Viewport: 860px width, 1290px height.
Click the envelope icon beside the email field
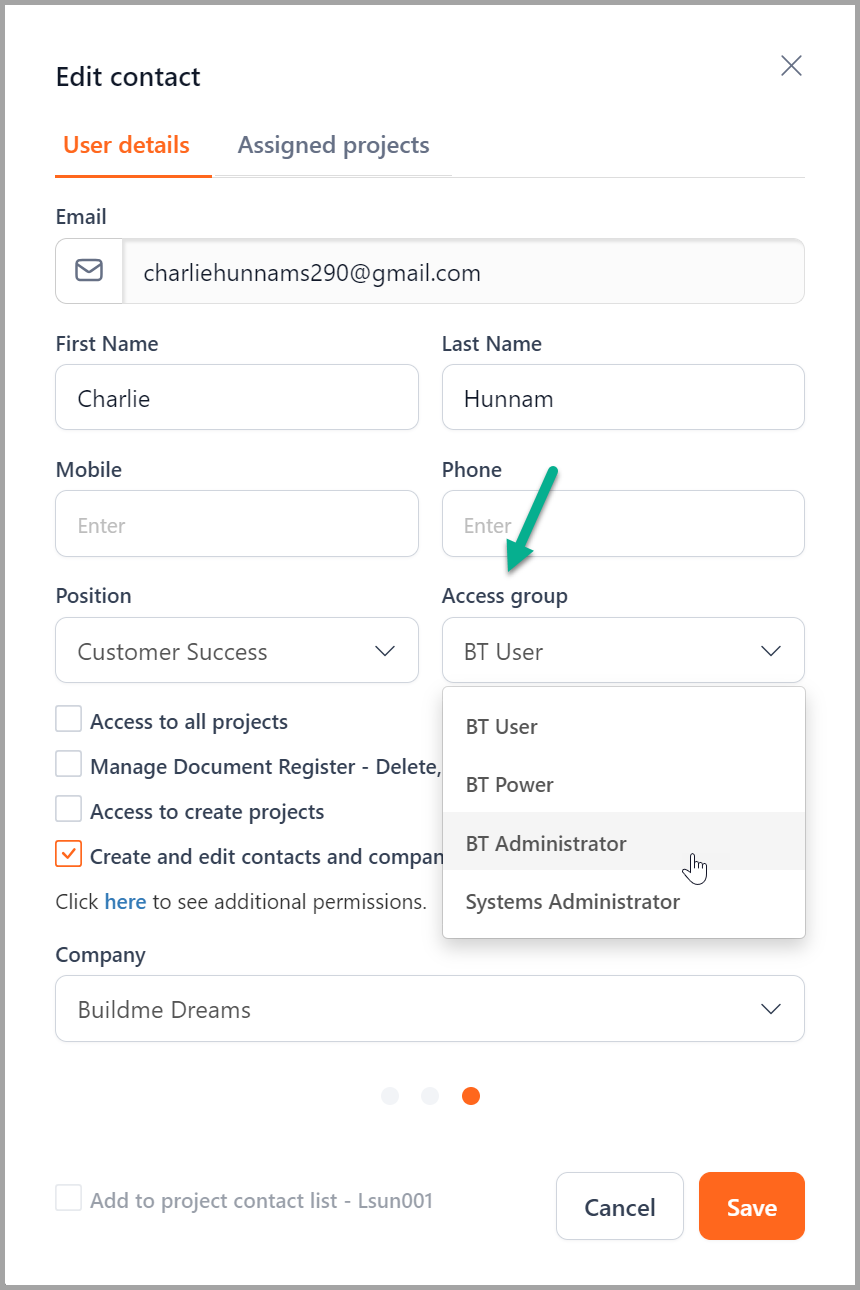(x=89, y=271)
